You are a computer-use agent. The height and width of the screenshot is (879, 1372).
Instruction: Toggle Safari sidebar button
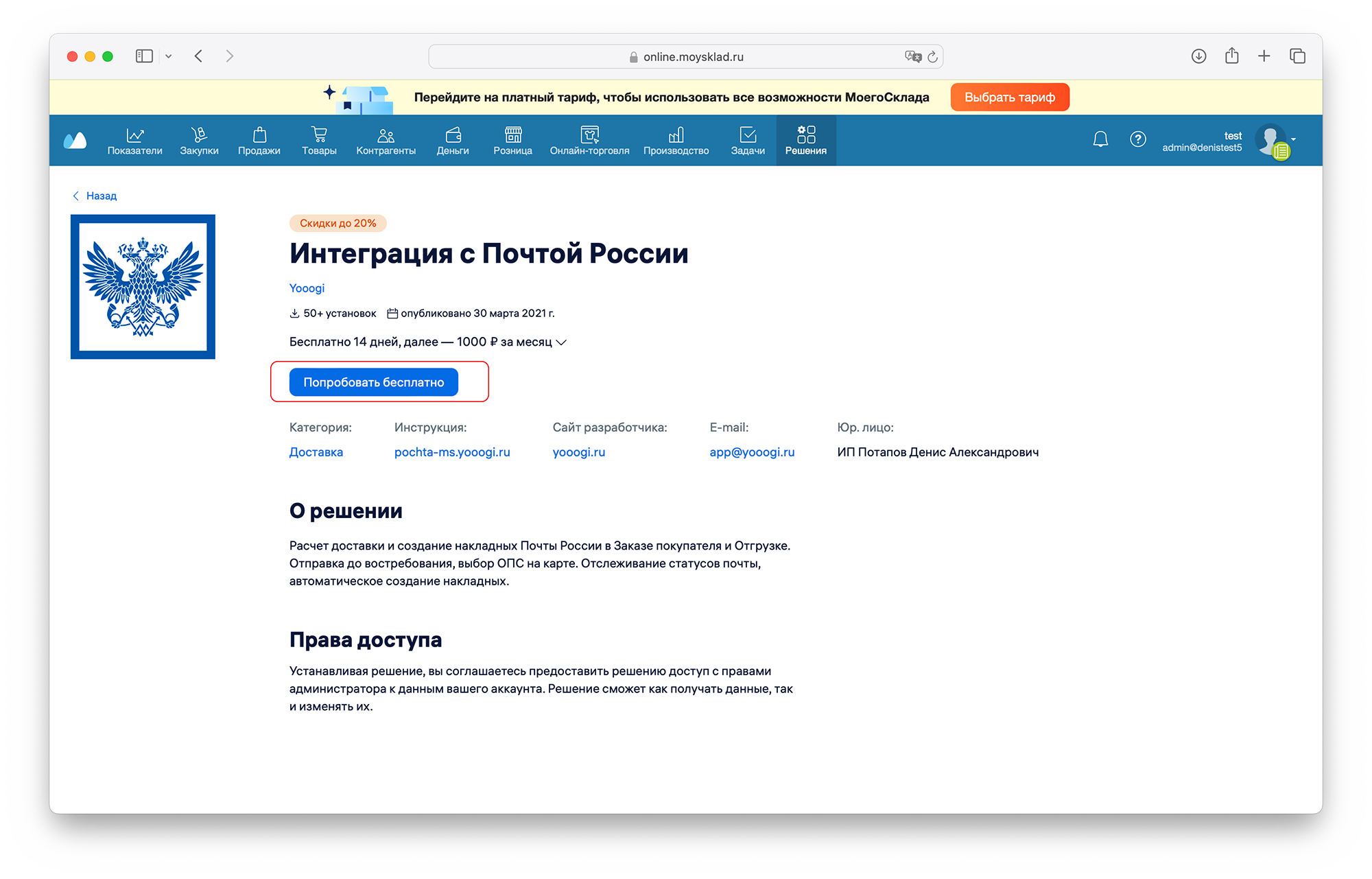(x=144, y=56)
